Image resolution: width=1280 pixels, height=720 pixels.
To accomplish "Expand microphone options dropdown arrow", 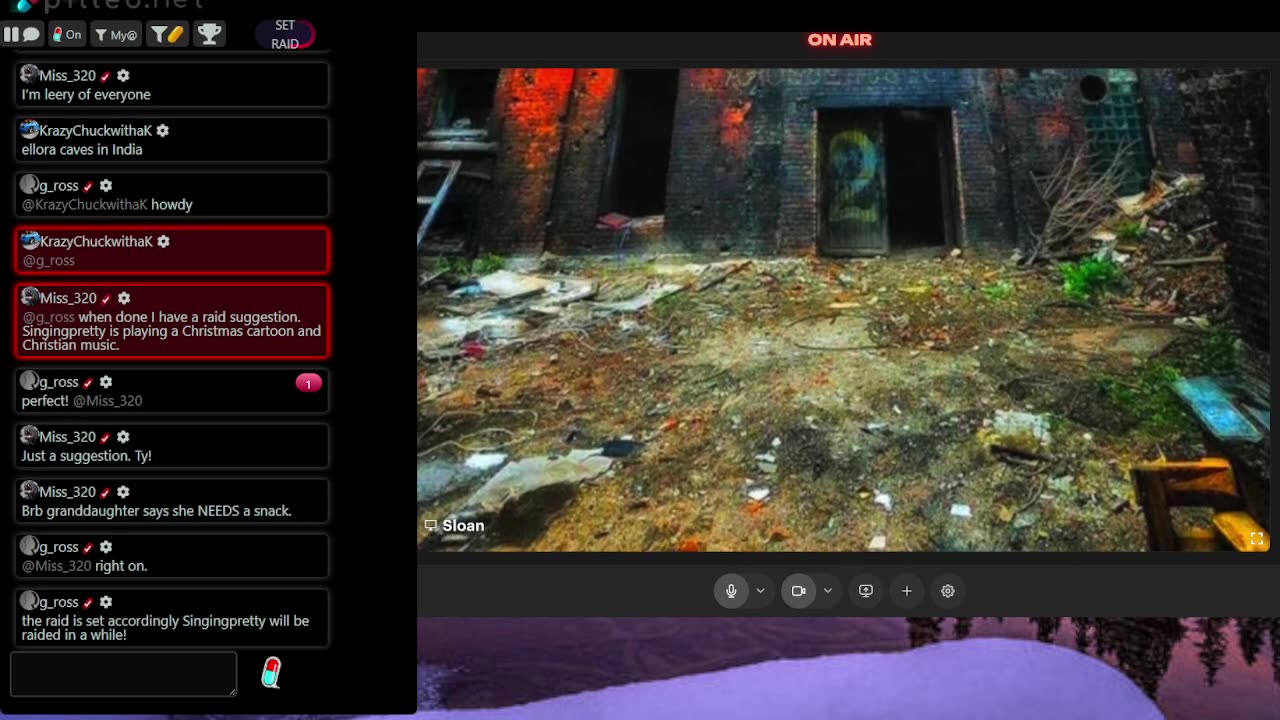I will point(760,591).
